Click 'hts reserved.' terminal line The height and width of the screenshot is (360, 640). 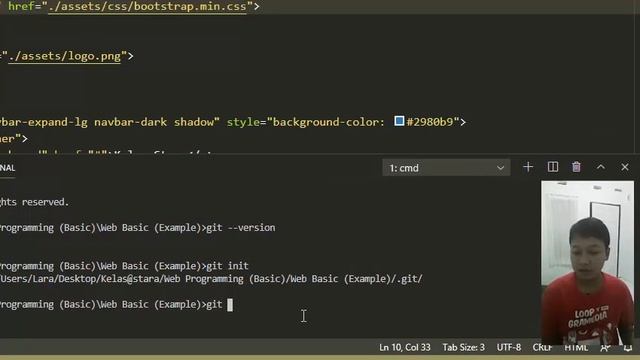coord(34,202)
